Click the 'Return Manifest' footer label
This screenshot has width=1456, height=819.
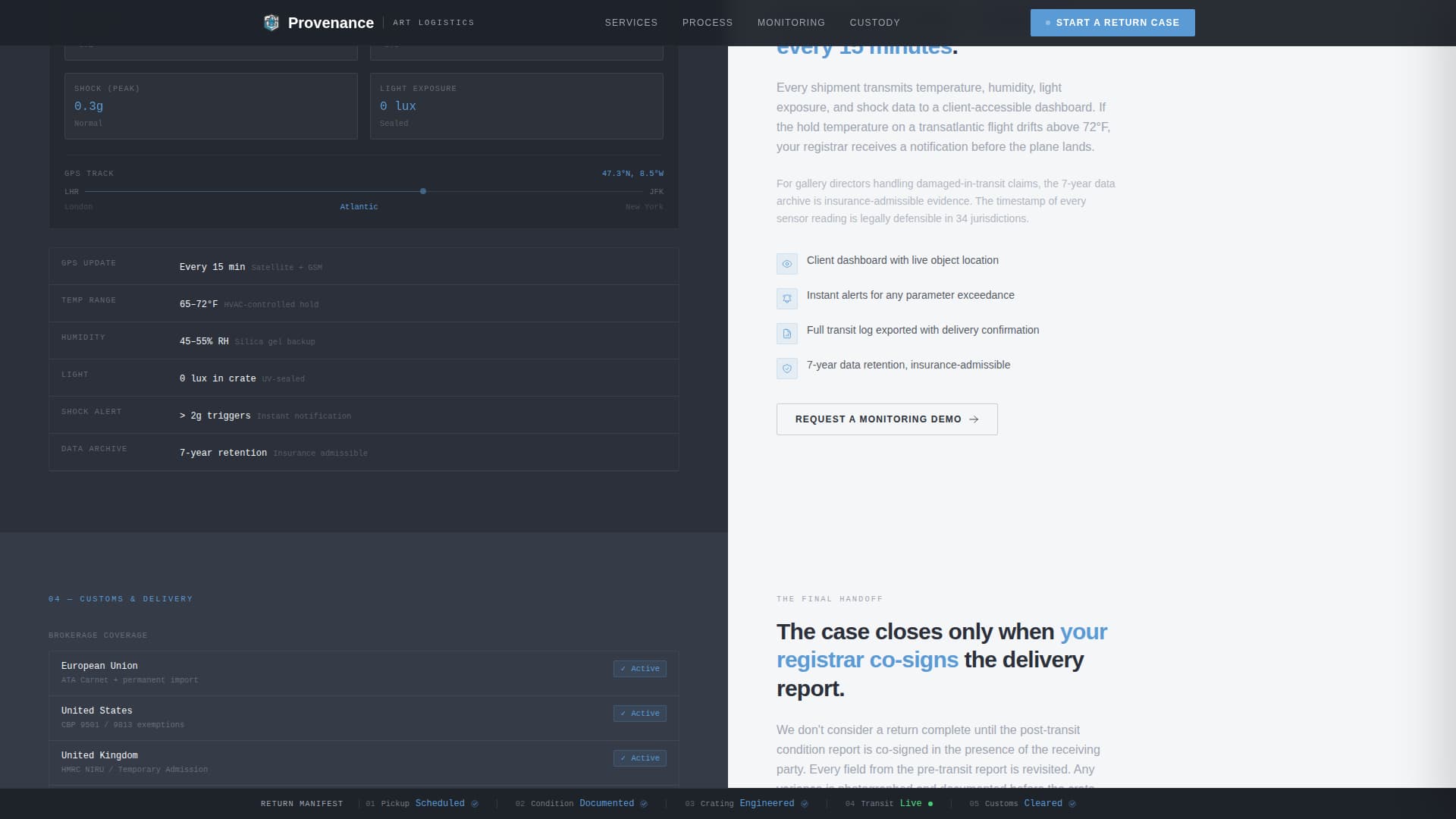pos(302,804)
